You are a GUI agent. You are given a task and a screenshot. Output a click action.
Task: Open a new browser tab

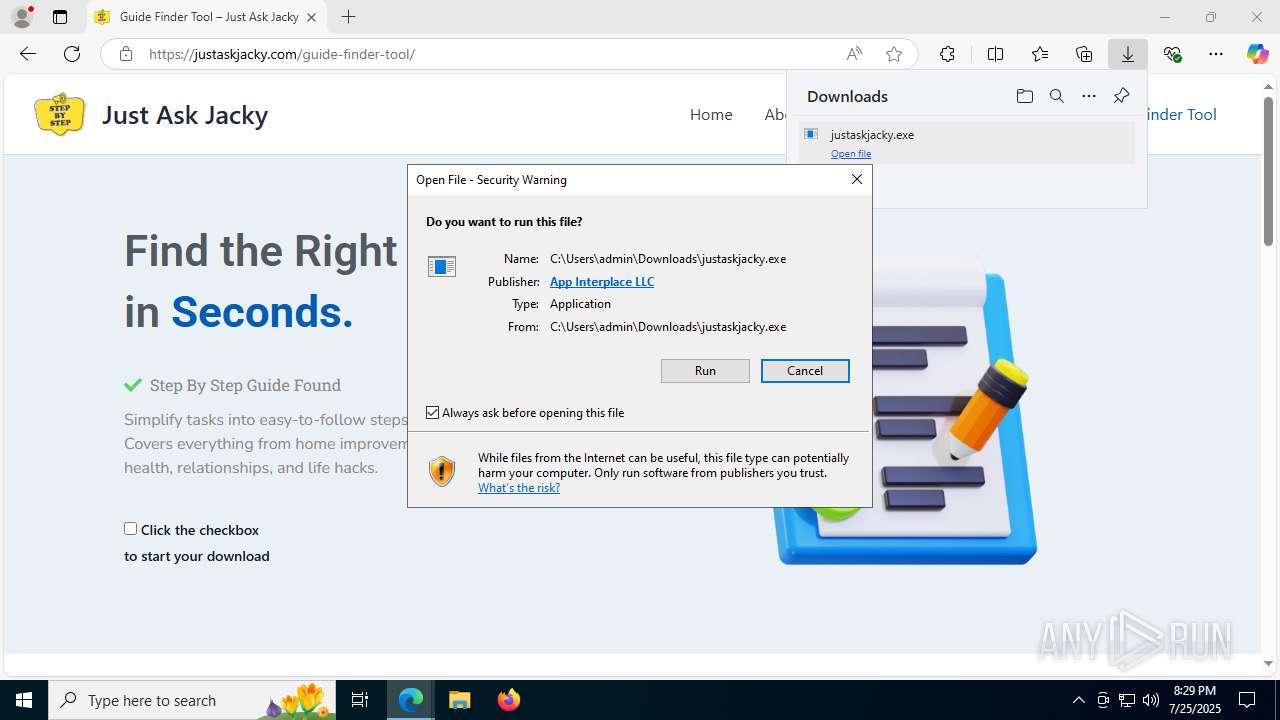(348, 17)
